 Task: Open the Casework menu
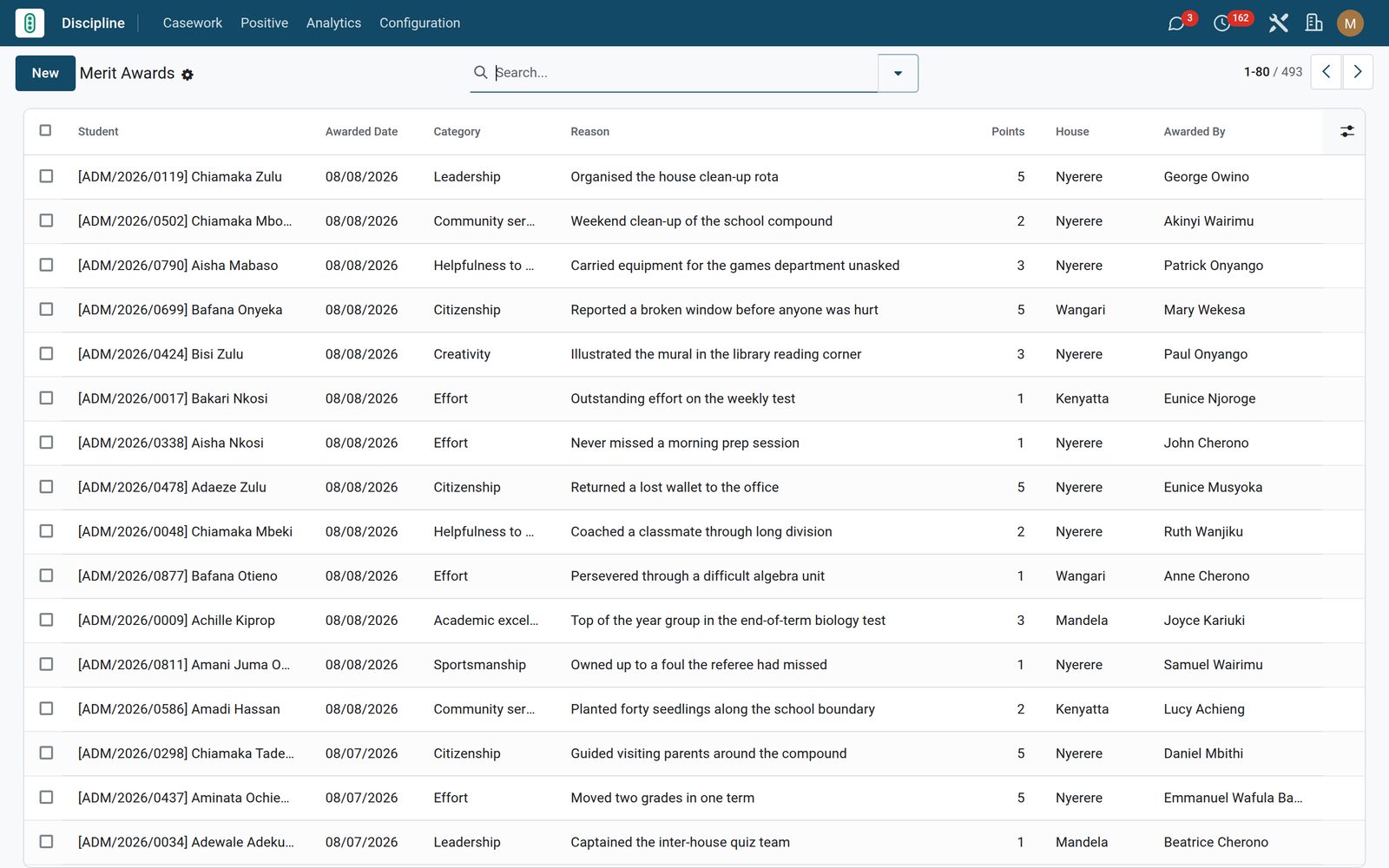[192, 23]
